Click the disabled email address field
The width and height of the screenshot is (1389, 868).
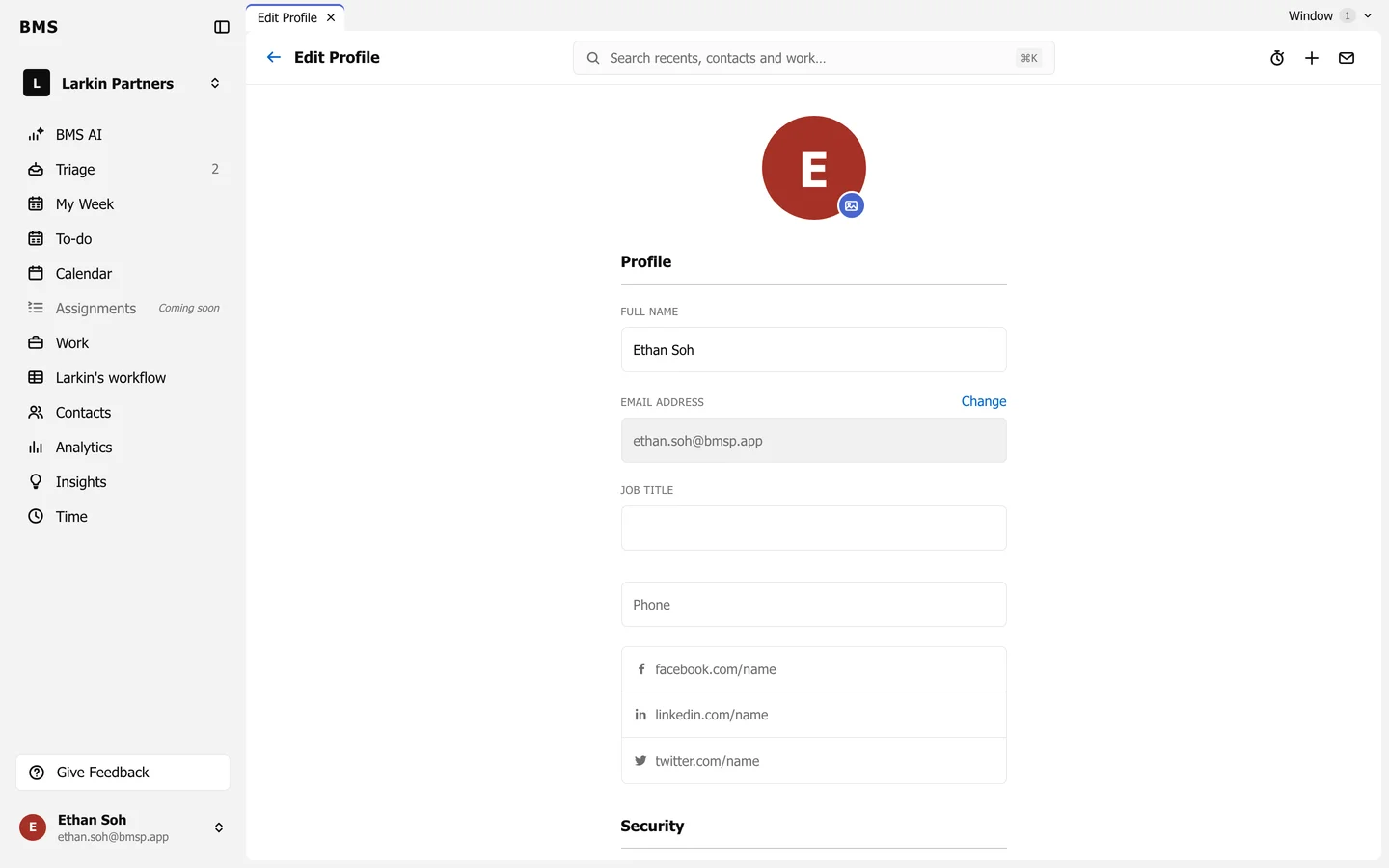click(x=814, y=441)
